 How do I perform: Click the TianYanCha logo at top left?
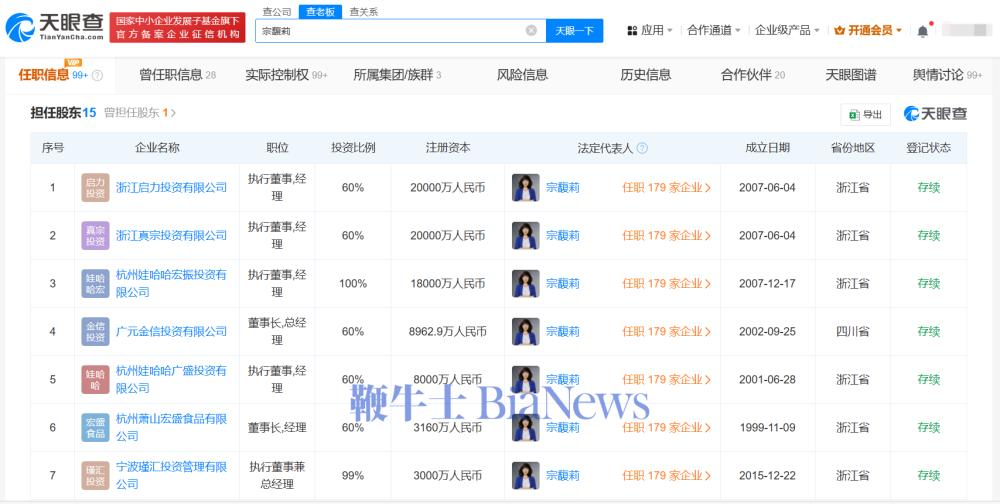(x=54, y=27)
